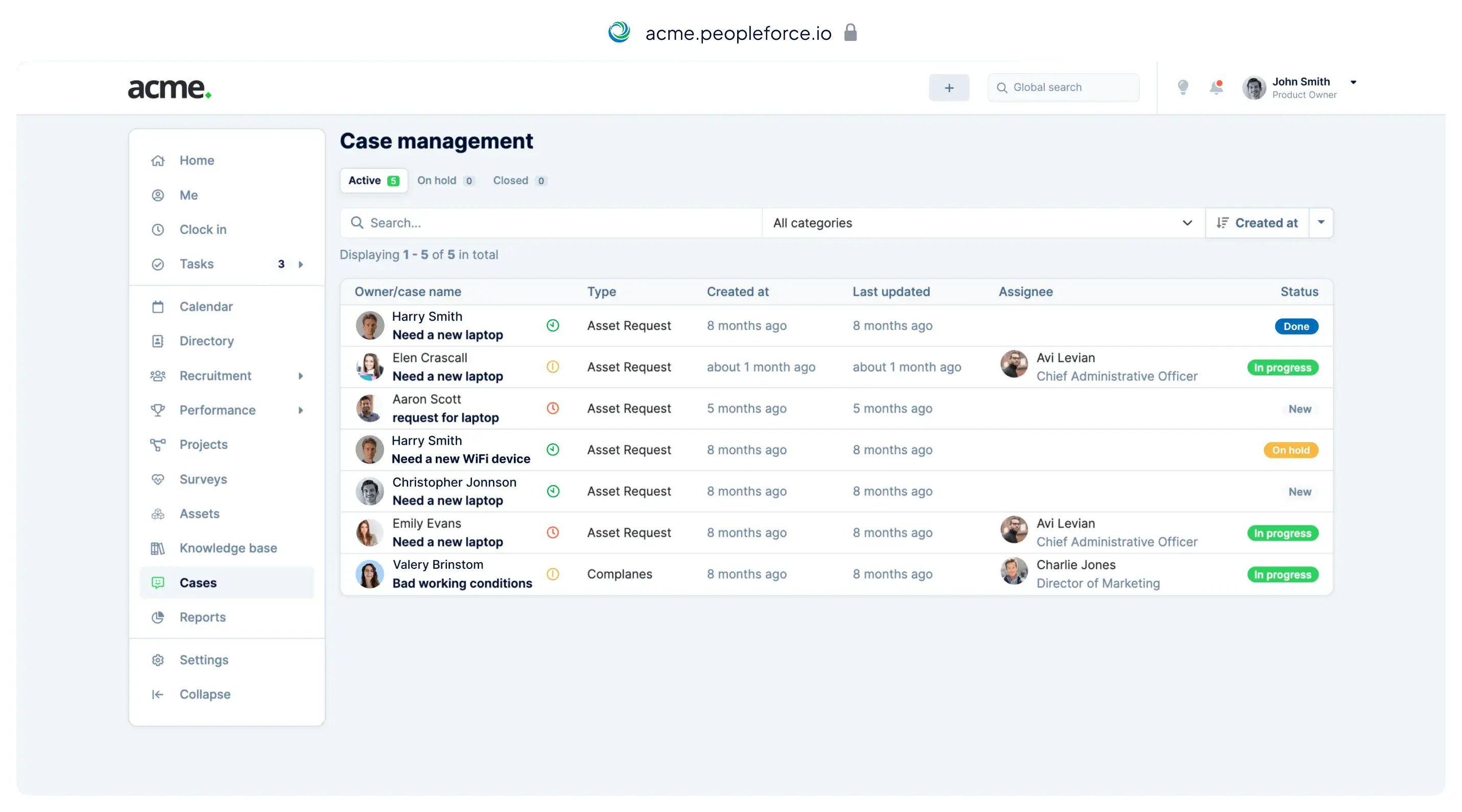Click the lightbulb tips icon
The image size is (1462, 812).
click(1183, 87)
